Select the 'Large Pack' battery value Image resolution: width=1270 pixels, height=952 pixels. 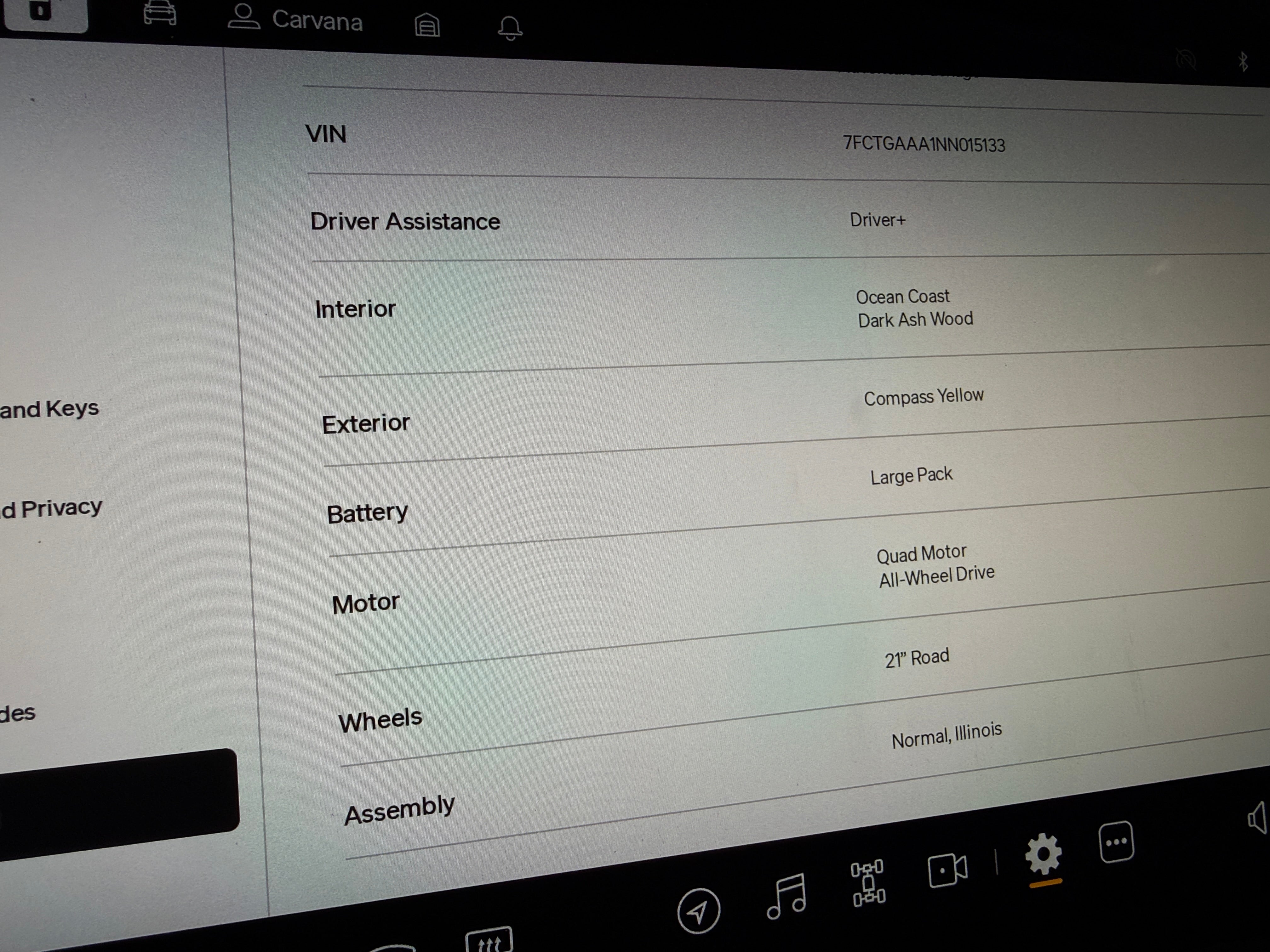point(911,476)
